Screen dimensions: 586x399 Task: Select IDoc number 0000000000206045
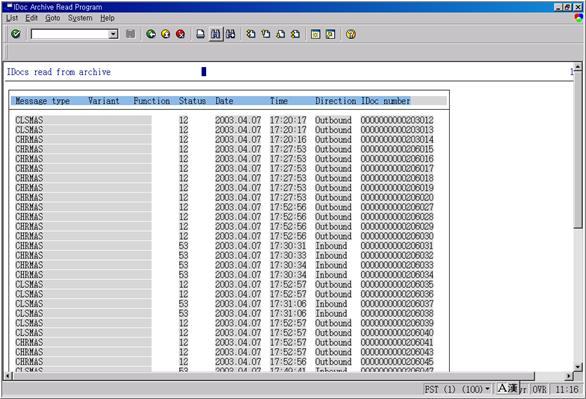pyautogui.click(x=397, y=362)
